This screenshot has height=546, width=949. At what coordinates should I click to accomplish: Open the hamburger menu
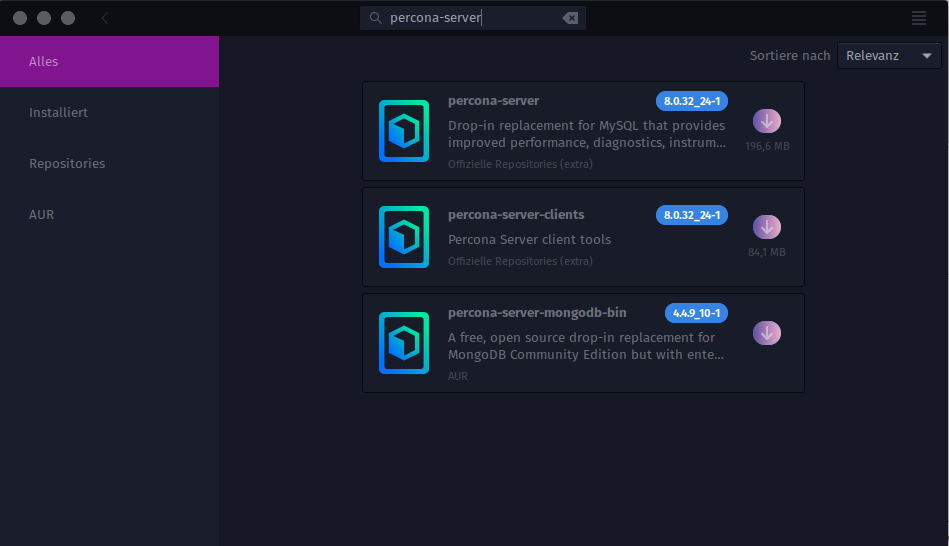[919, 18]
